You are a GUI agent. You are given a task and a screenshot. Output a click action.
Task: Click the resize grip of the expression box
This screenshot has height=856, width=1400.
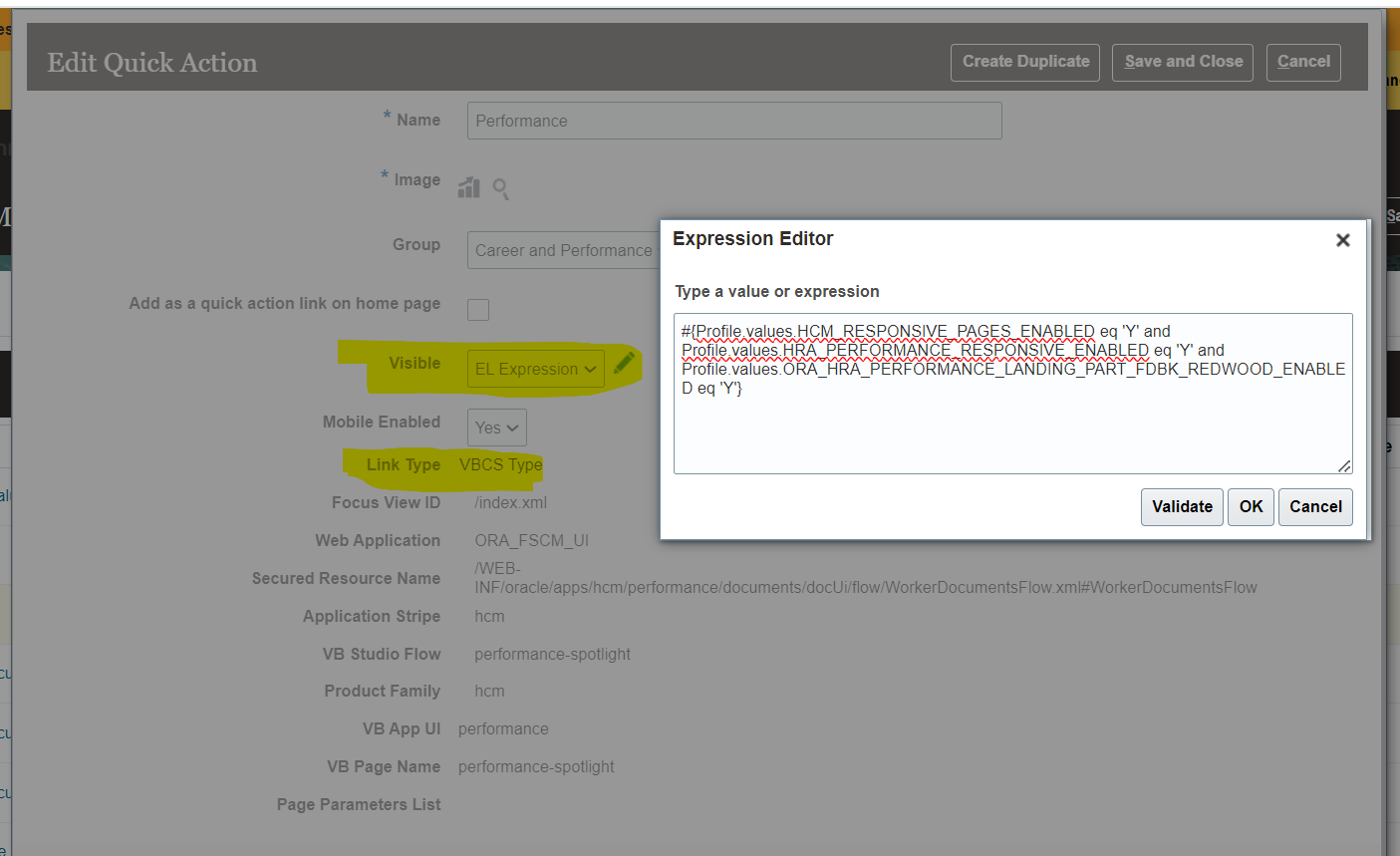coord(1346,465)
